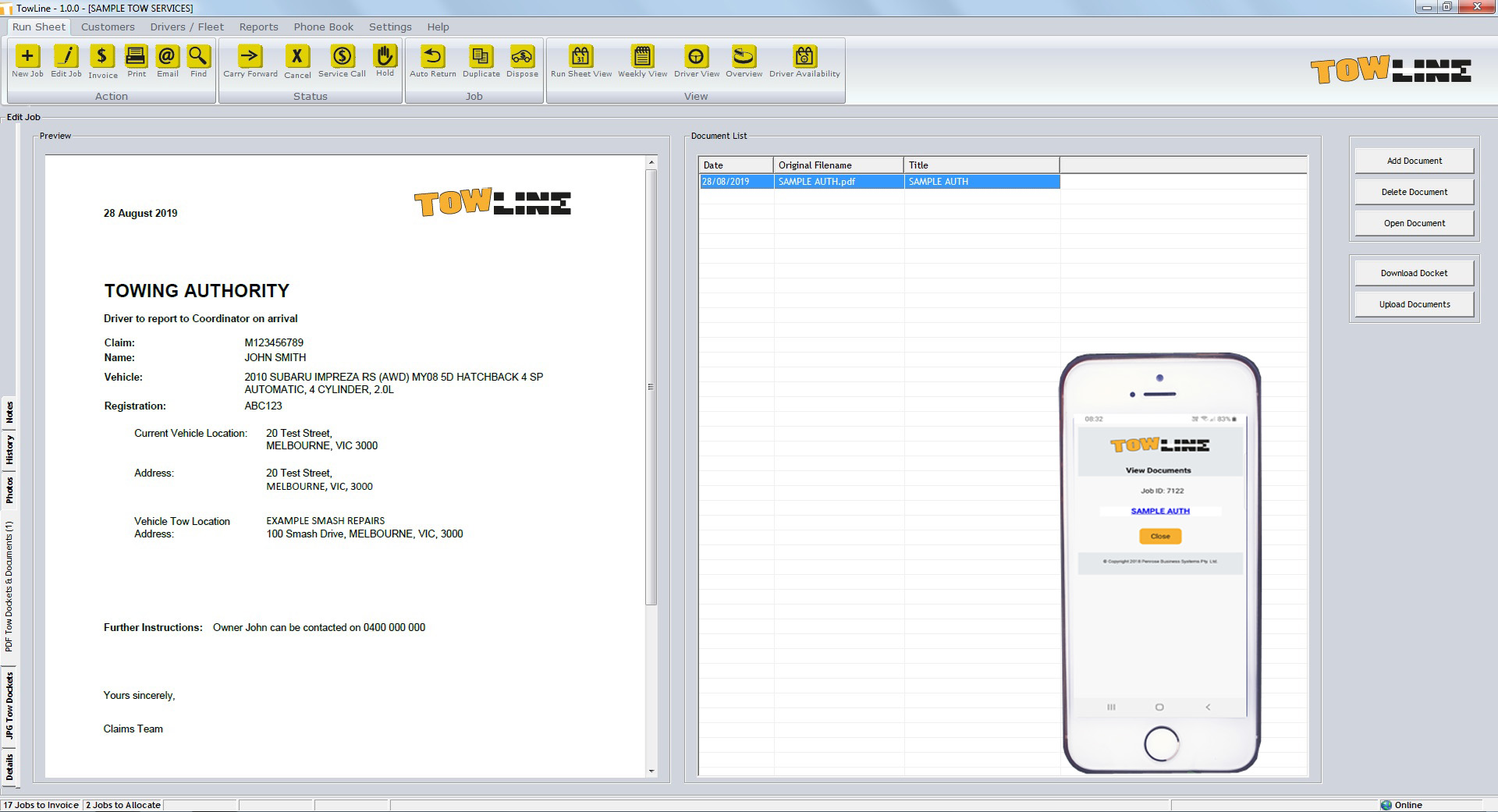Image resolution: width=1498 pixels, height=812 pixels.
Task: Click the Online status globe icon
Action: (1386, 805)
